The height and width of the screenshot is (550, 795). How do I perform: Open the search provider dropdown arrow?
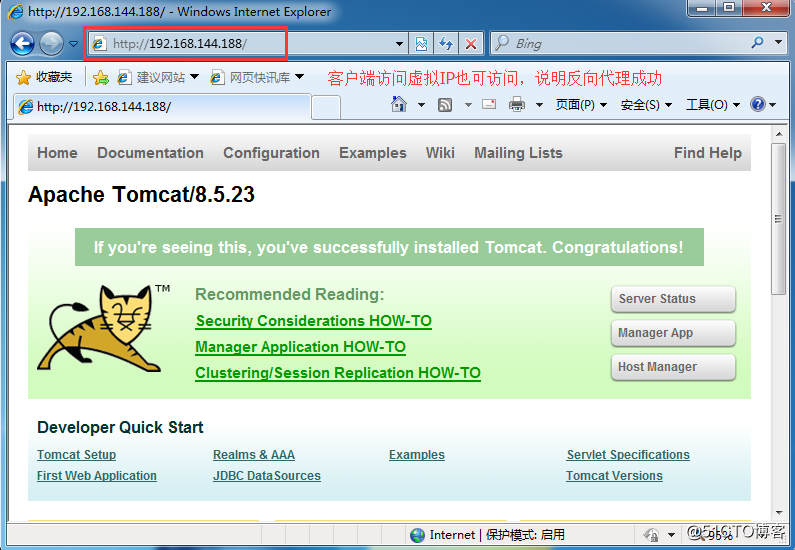(778, 43)
